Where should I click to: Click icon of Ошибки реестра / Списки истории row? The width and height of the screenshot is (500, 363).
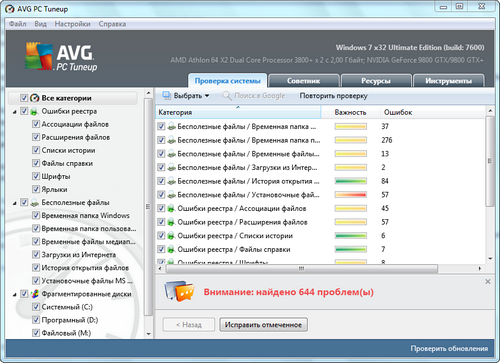(171, 236)
